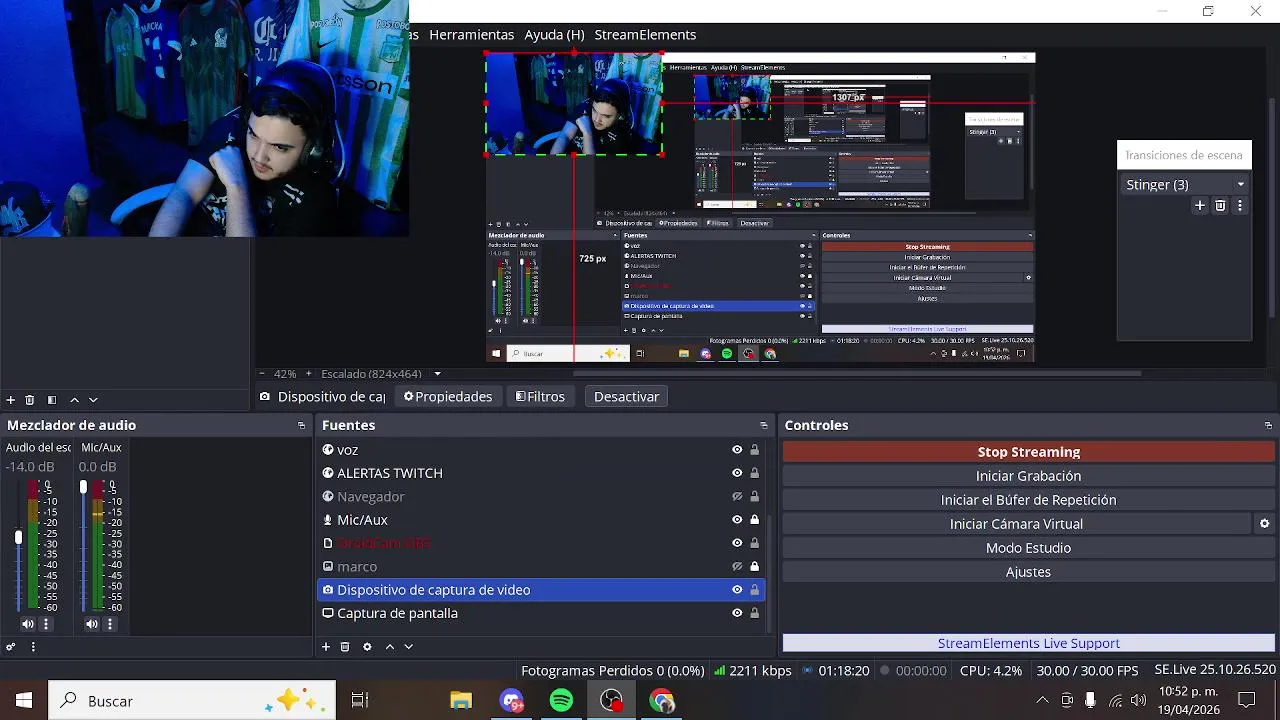Show the hidden Navegador source
Image resolution: width=1280 pixels, height=720 pixels.
point(737,497)
